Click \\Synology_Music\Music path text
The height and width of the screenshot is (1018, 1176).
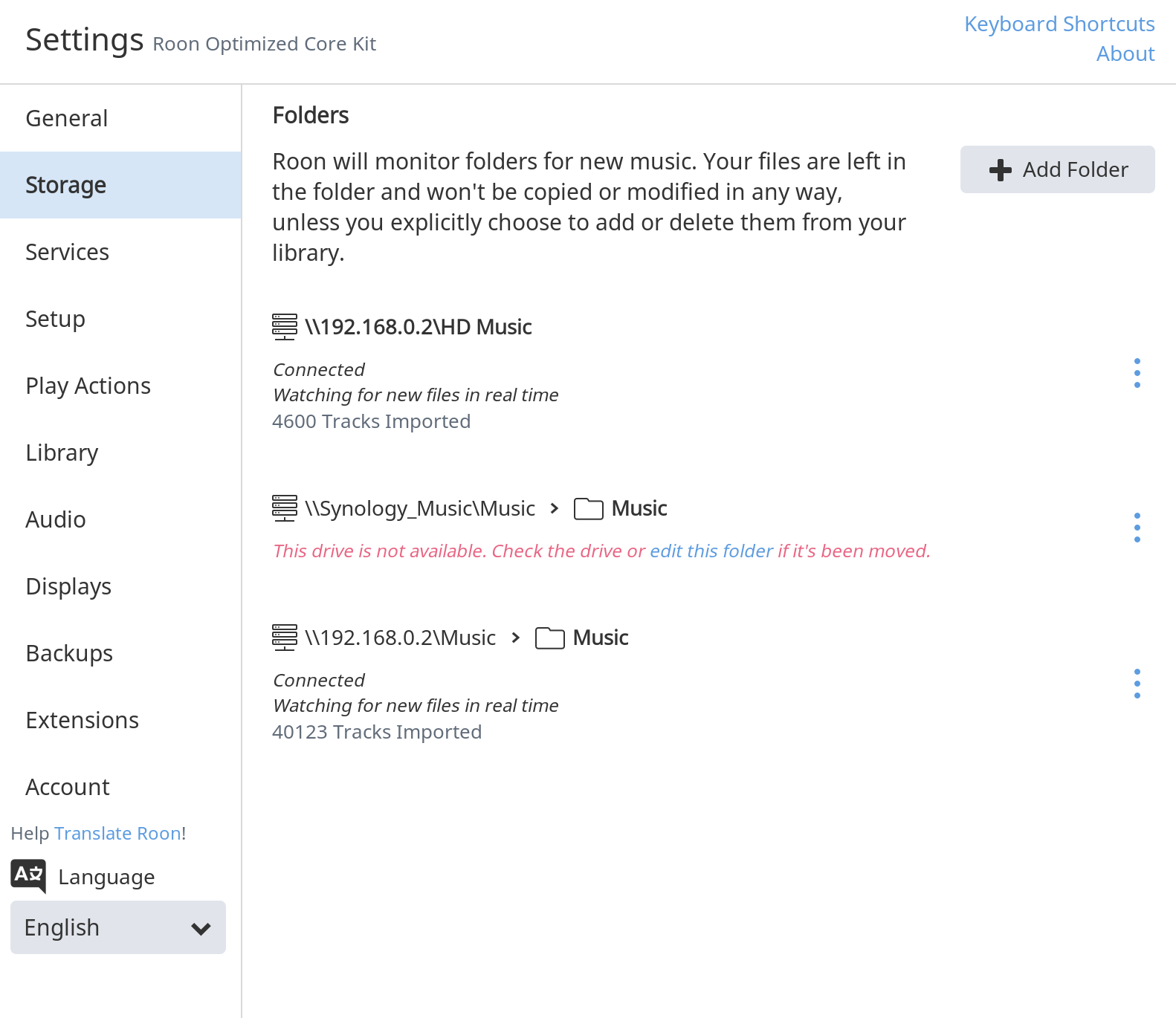coord(420,508)
